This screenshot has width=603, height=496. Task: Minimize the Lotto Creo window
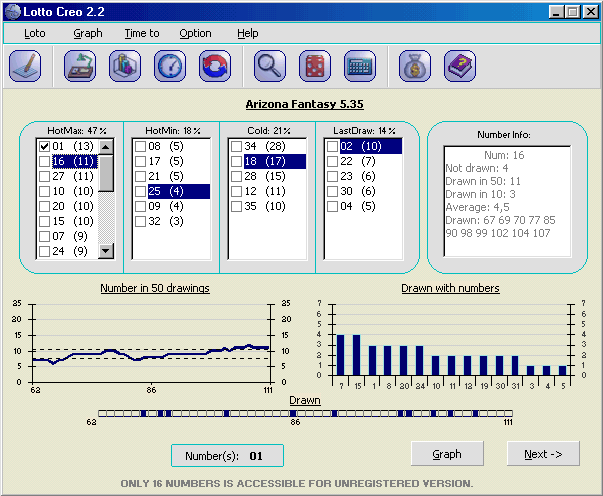pos(555,12)
